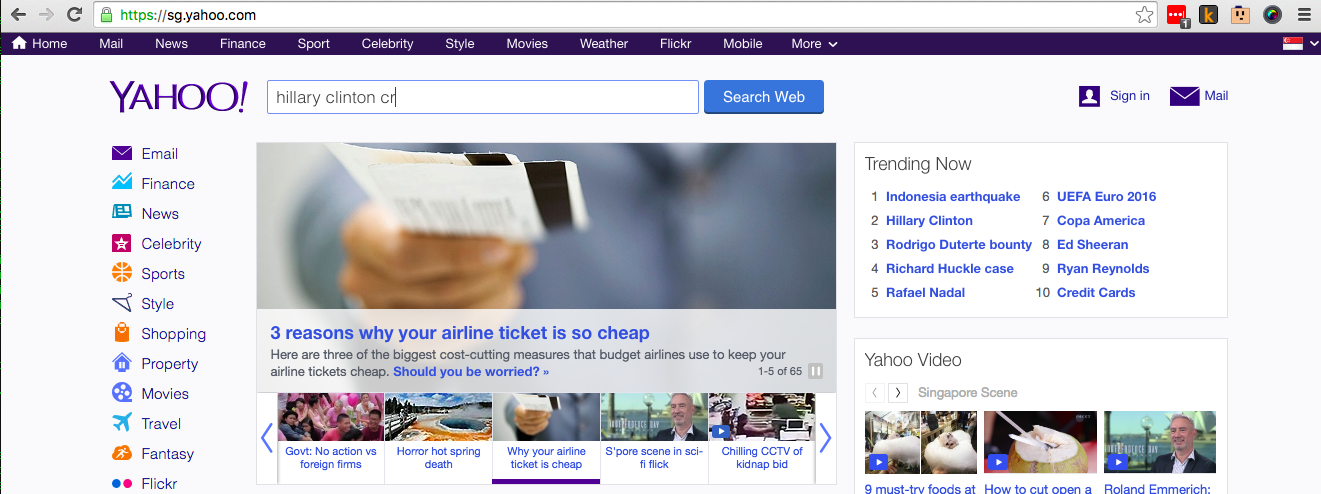Open trending topic UEFA Euro 2016

coord(1106,197)
